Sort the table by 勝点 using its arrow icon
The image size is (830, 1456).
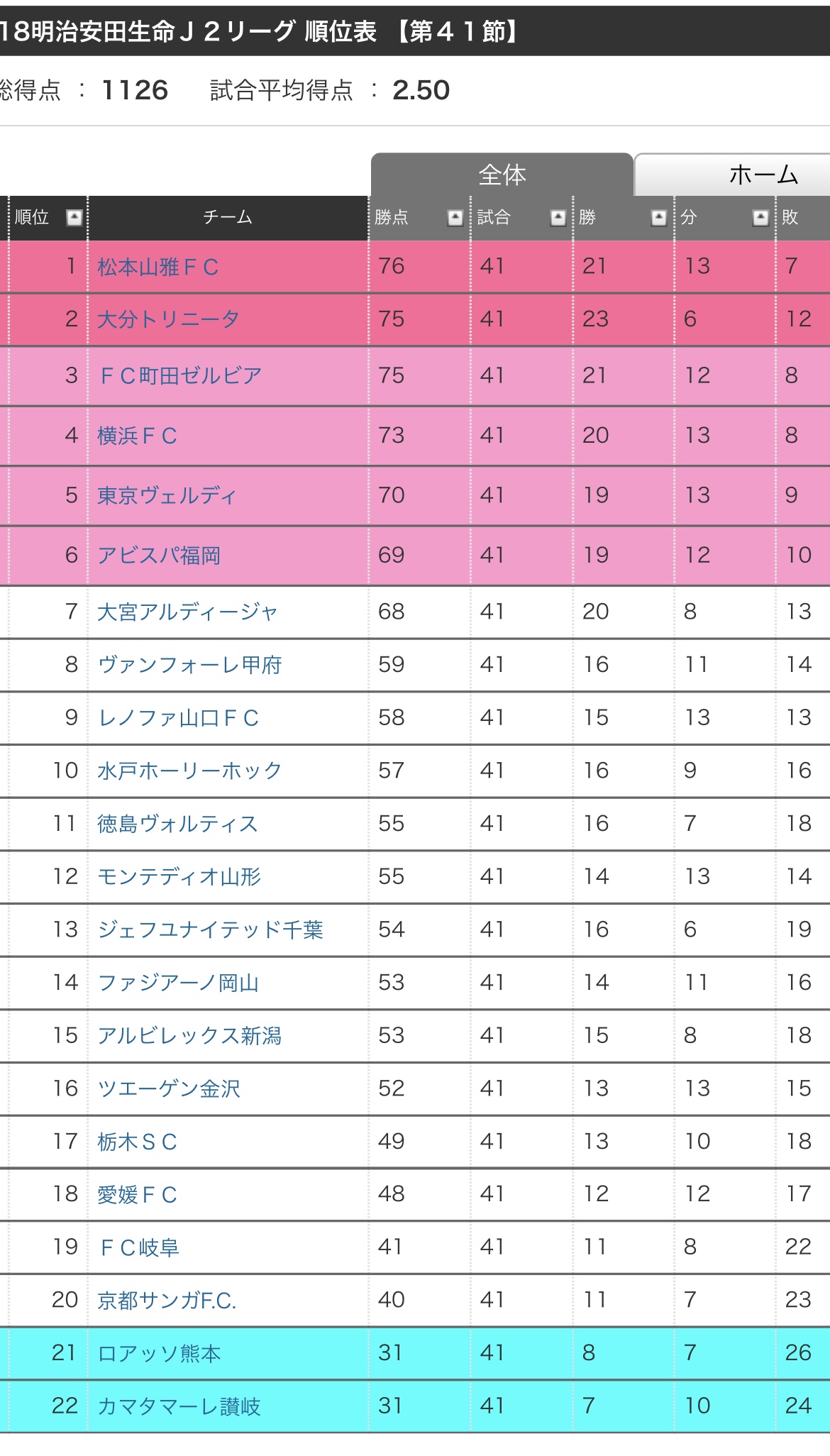point(455,218)
